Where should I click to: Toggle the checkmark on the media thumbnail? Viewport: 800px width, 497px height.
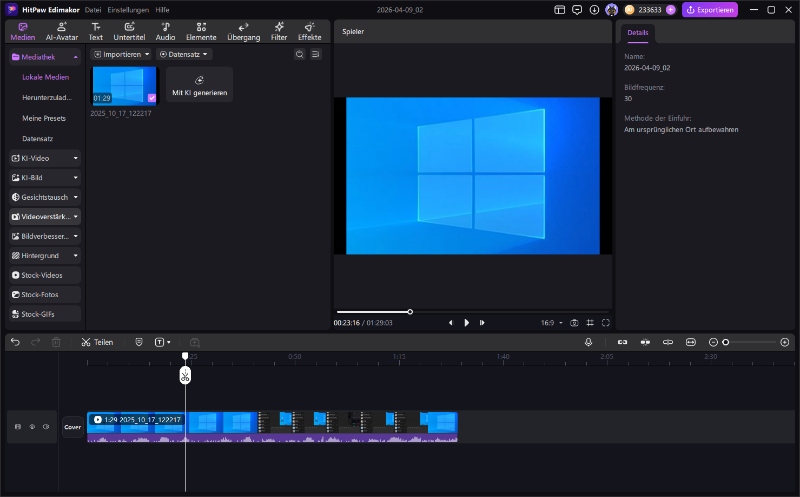tap(151, 98)
